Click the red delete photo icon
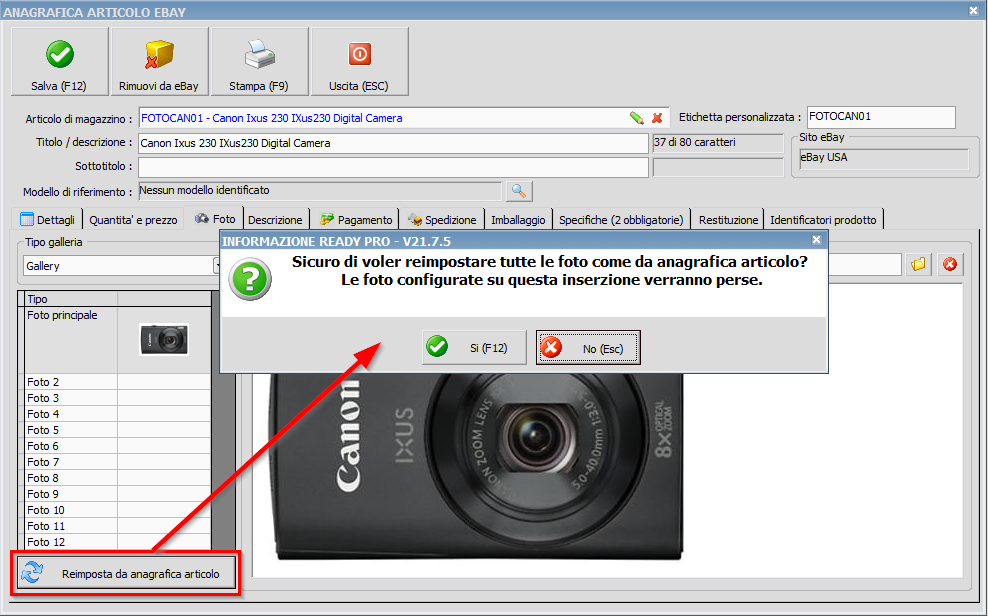Screen dimensions: 988x616 click(950, 265)
